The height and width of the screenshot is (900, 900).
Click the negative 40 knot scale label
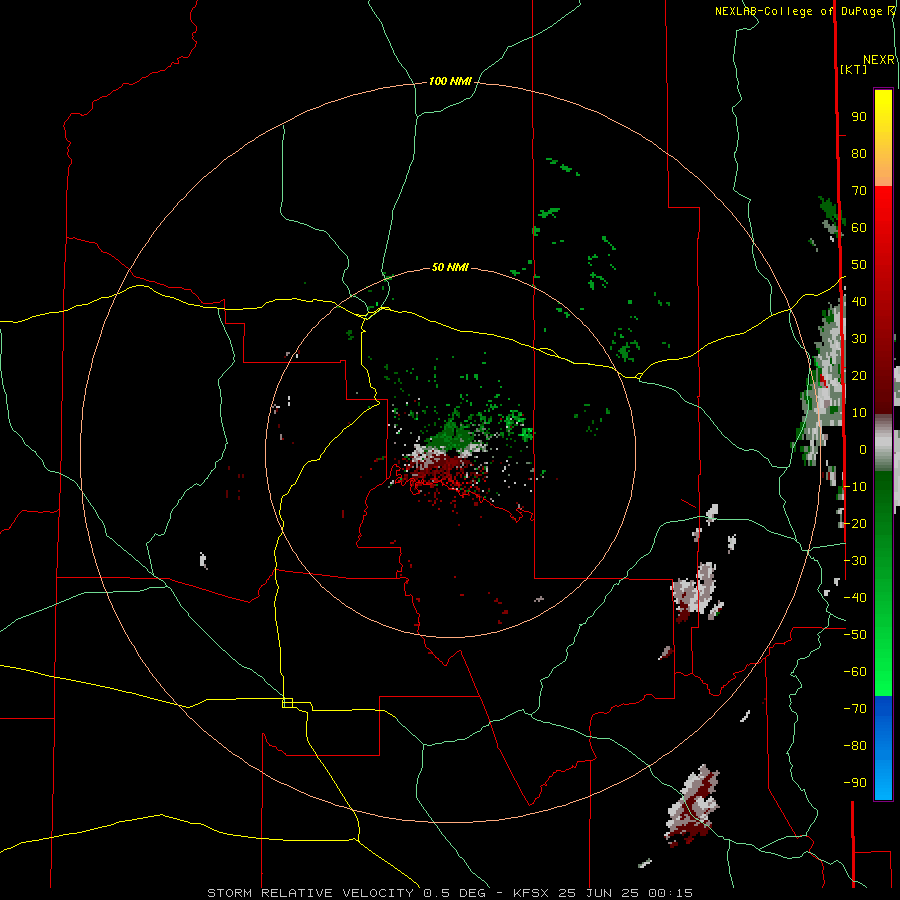(x=855, y=598)
